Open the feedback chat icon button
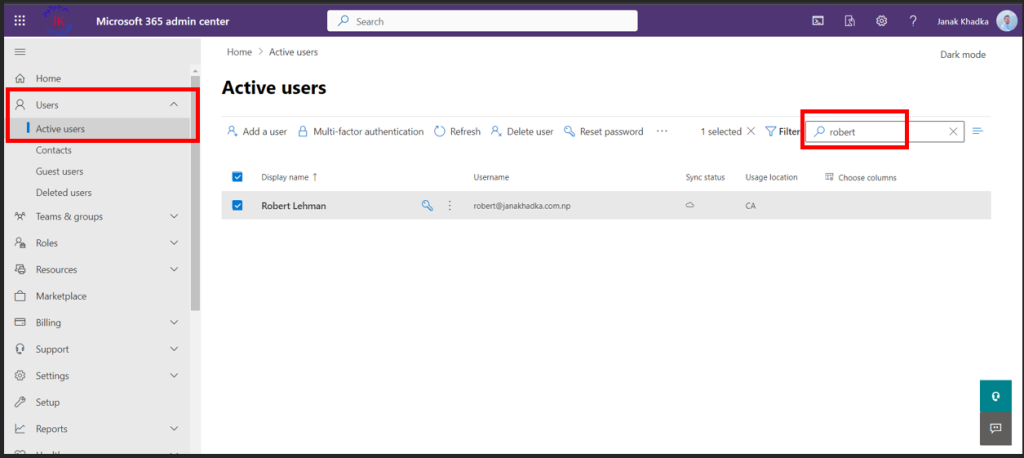The height and width of the screenshot is (458, 1024). coord(996,429)
